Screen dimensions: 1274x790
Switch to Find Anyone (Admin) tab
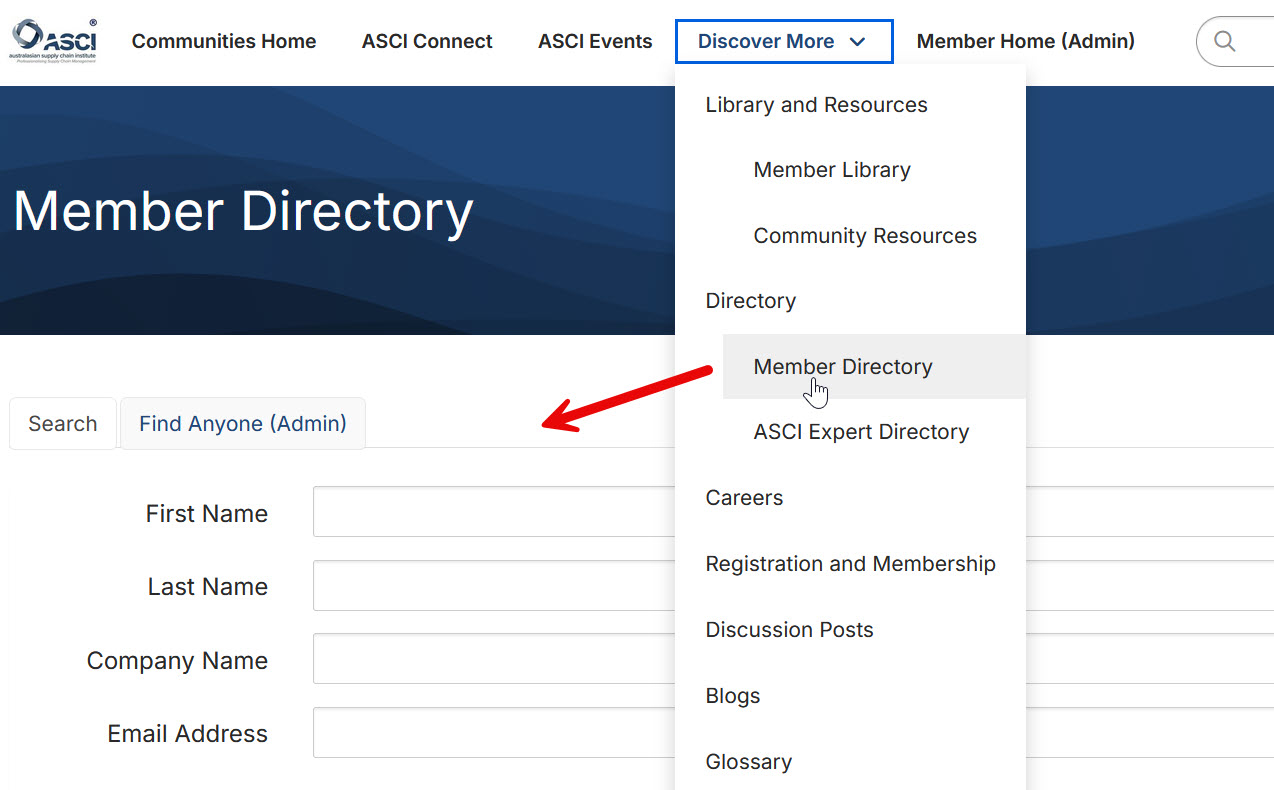[x=243, y=424]
